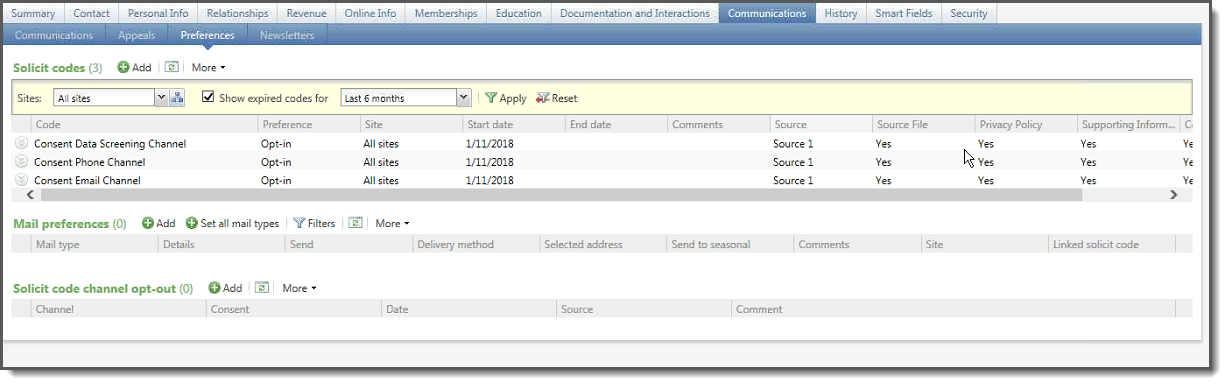Image resolution: width=1227 pixels, height=385 pixels.
Task: Open the channel opt-out More menu
Action: coord(299,288)
